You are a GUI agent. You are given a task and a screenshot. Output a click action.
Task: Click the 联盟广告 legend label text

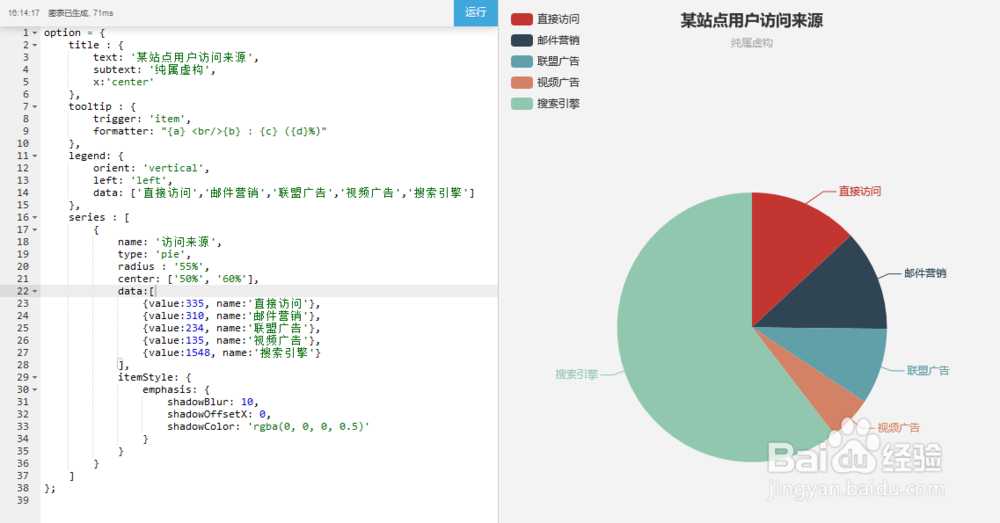coord(558,61)
